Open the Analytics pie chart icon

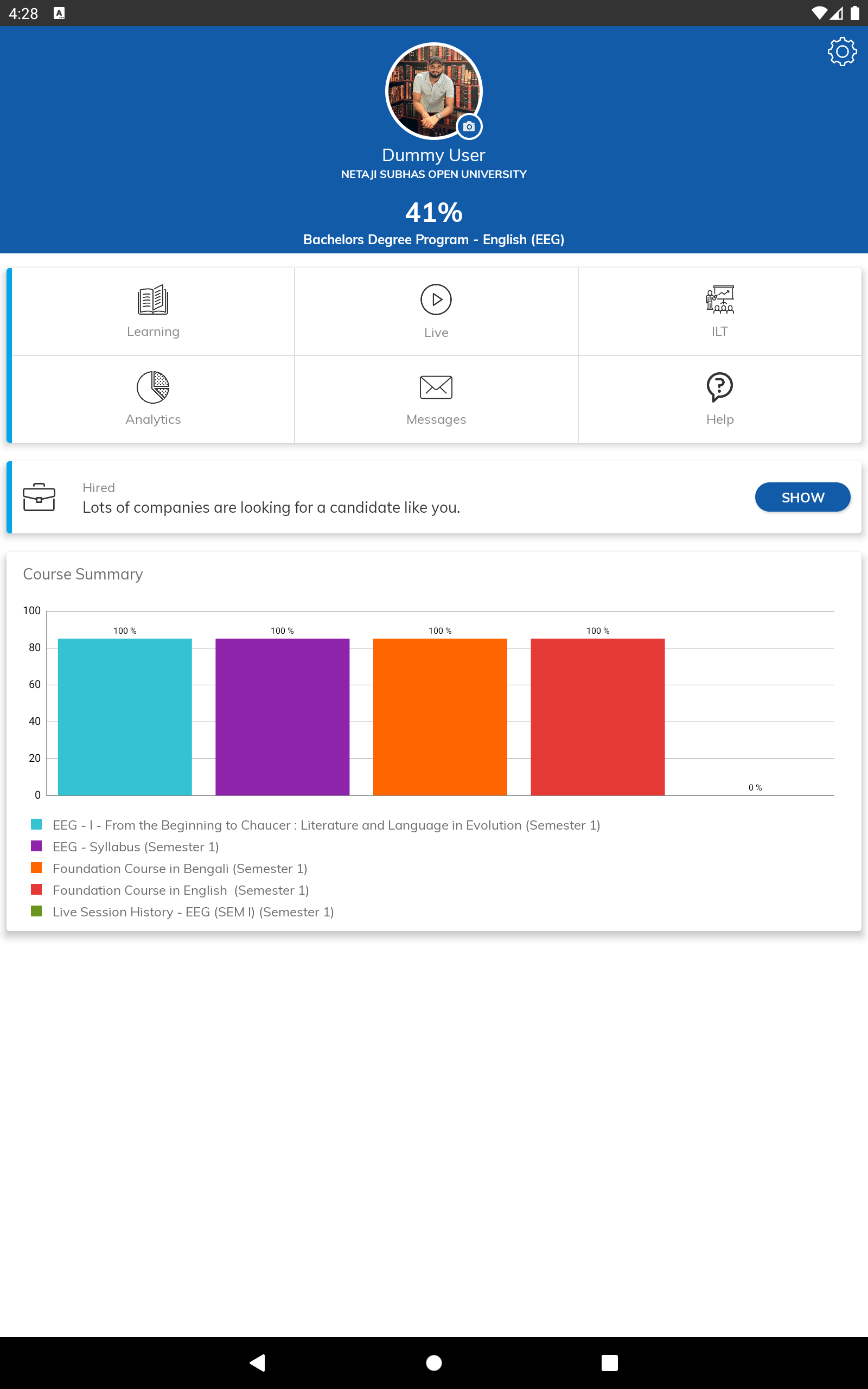152,387
